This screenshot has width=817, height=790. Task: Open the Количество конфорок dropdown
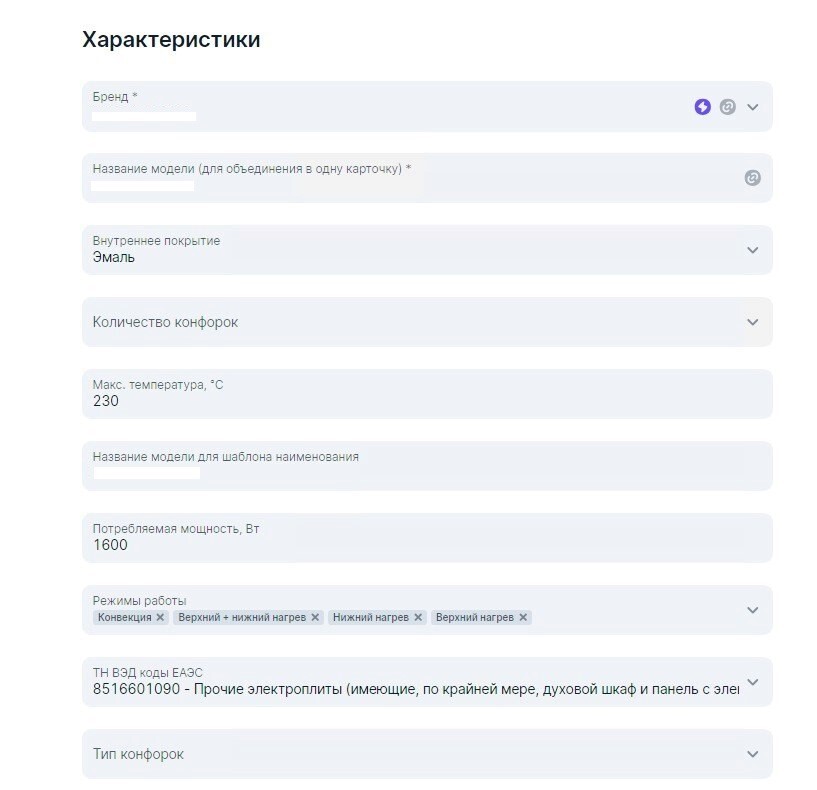[427, 322]
